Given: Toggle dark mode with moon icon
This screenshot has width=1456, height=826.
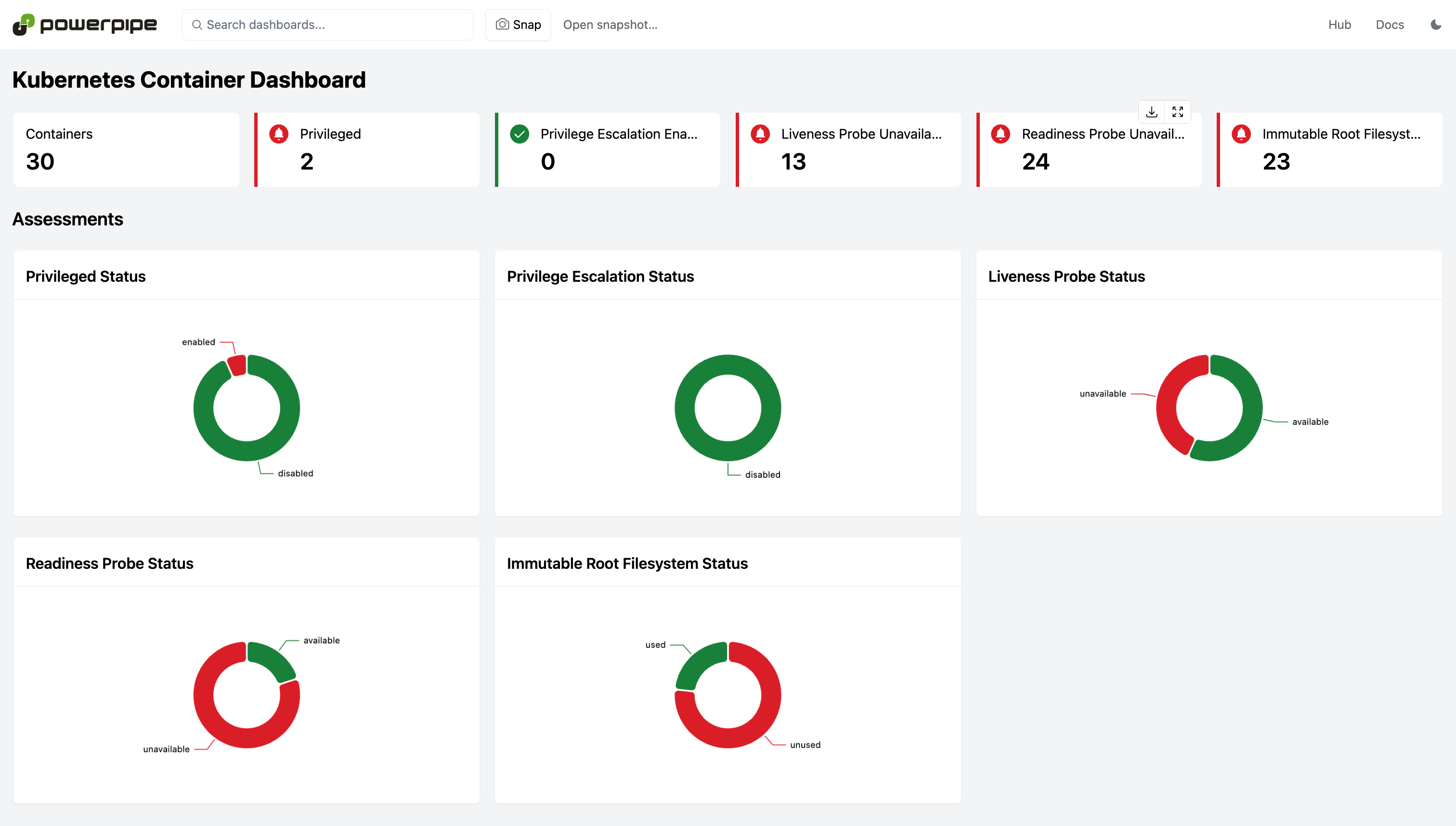Looking at the screenshot, I should click(x=1436, y=25).
